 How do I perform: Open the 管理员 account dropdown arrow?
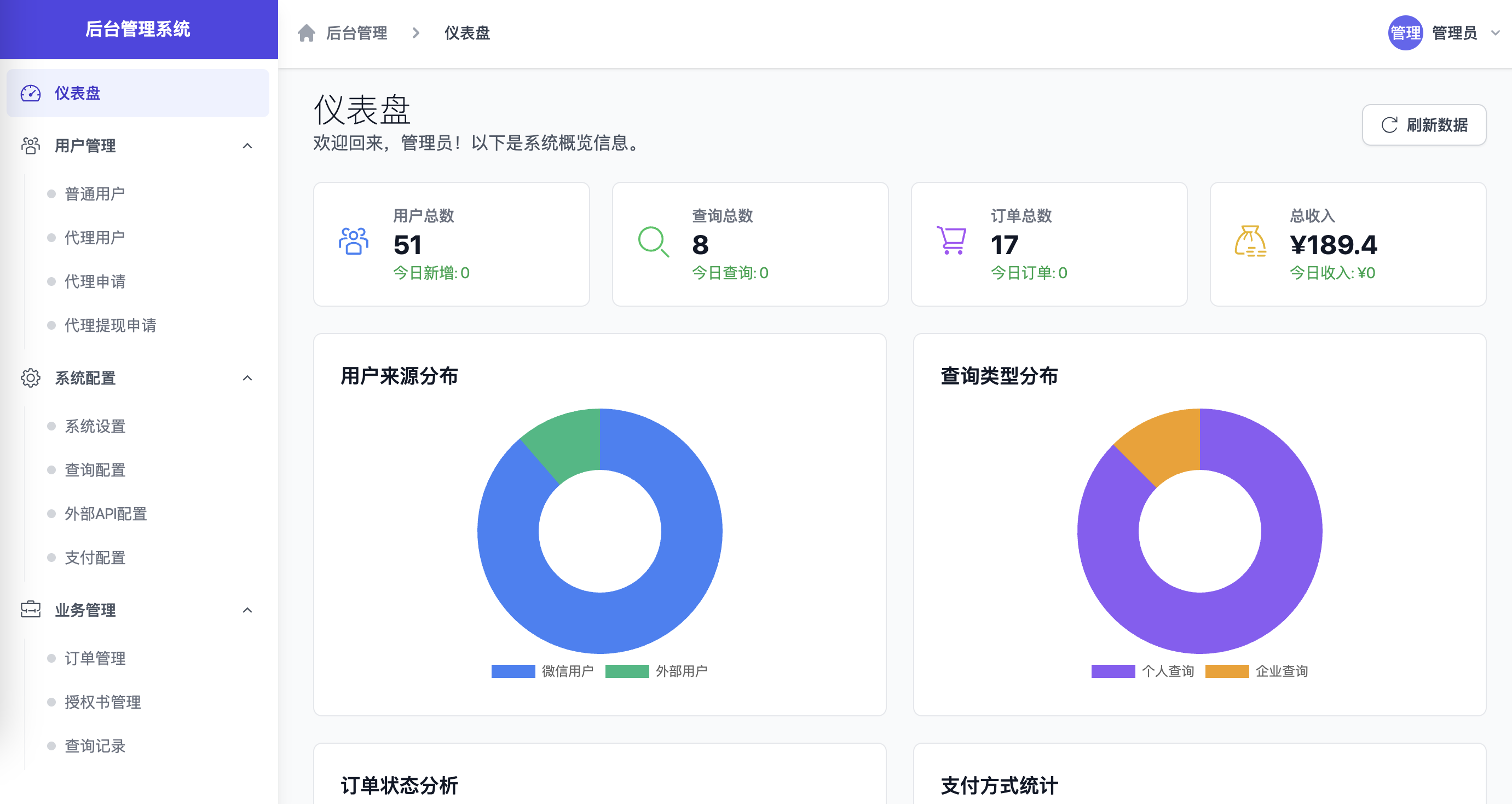point(1496,33)
